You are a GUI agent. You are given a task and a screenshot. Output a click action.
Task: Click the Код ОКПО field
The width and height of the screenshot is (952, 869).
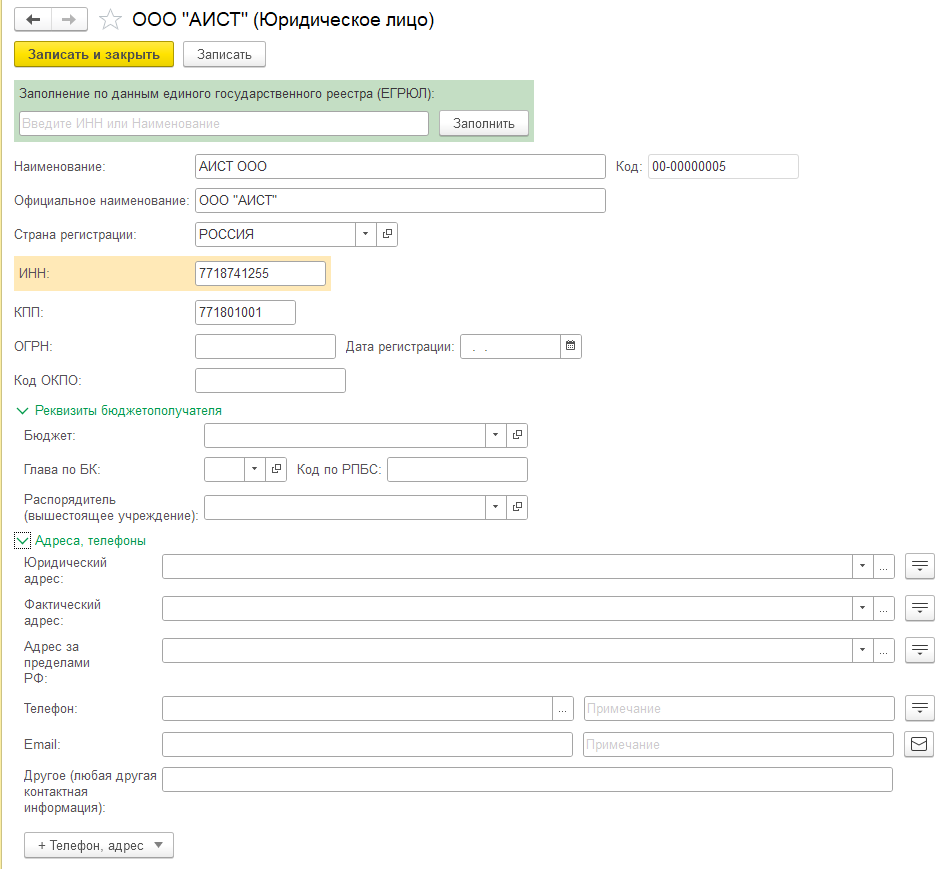click(270, 380)
